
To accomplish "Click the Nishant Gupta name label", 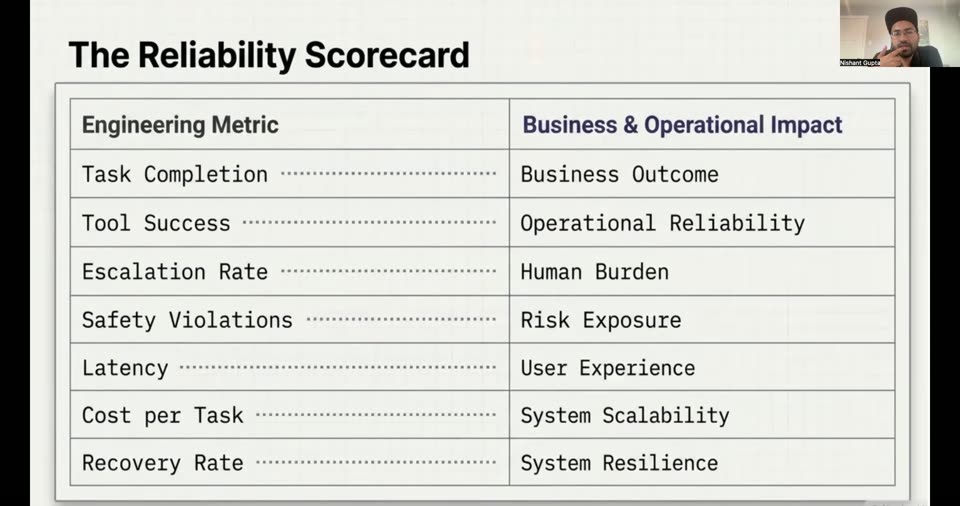I will pyautogui.click(x=860, y=63).
